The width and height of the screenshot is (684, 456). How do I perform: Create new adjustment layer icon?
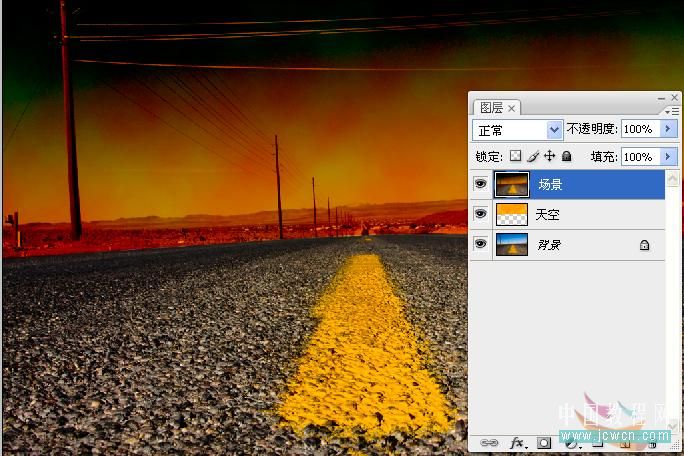click(571, 443)
